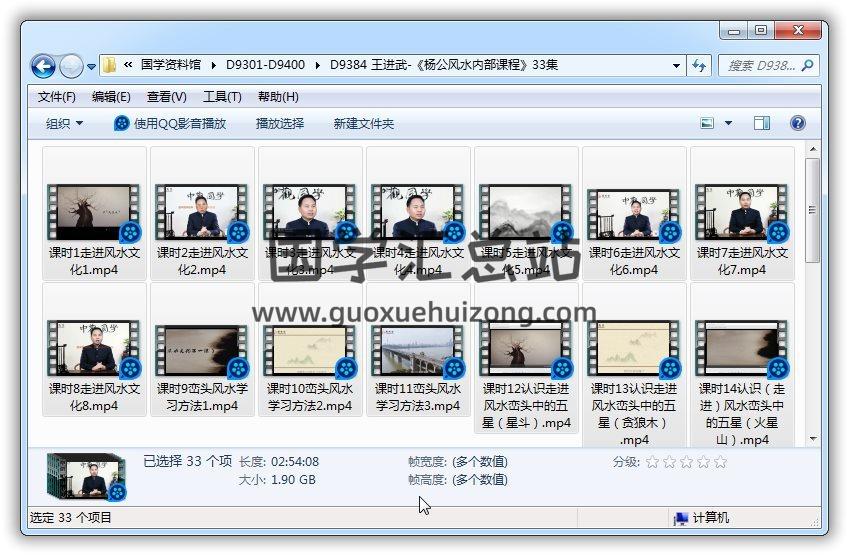
Task: Open the address bar history dropdown
Action: coord(676,65)
